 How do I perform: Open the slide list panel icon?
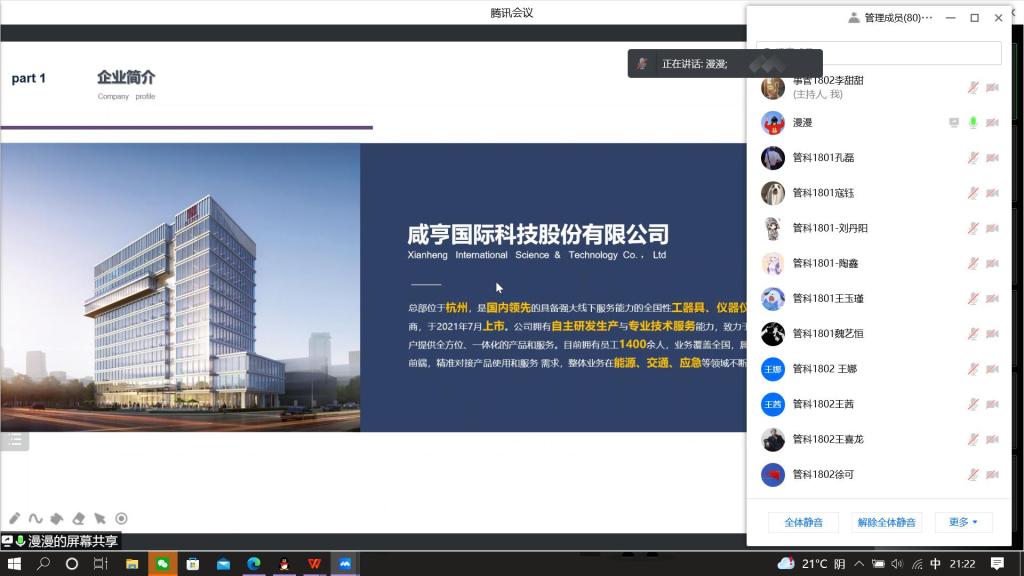pos(14,439)
